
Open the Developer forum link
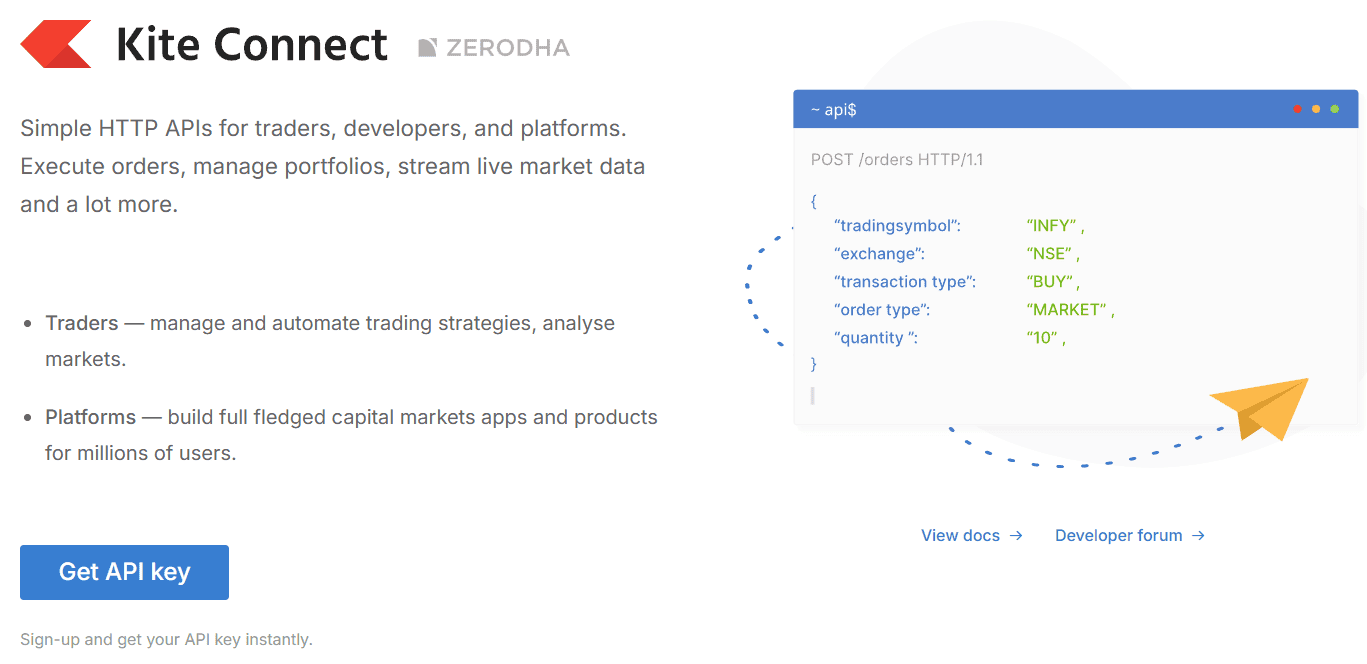click(1118, 535)
